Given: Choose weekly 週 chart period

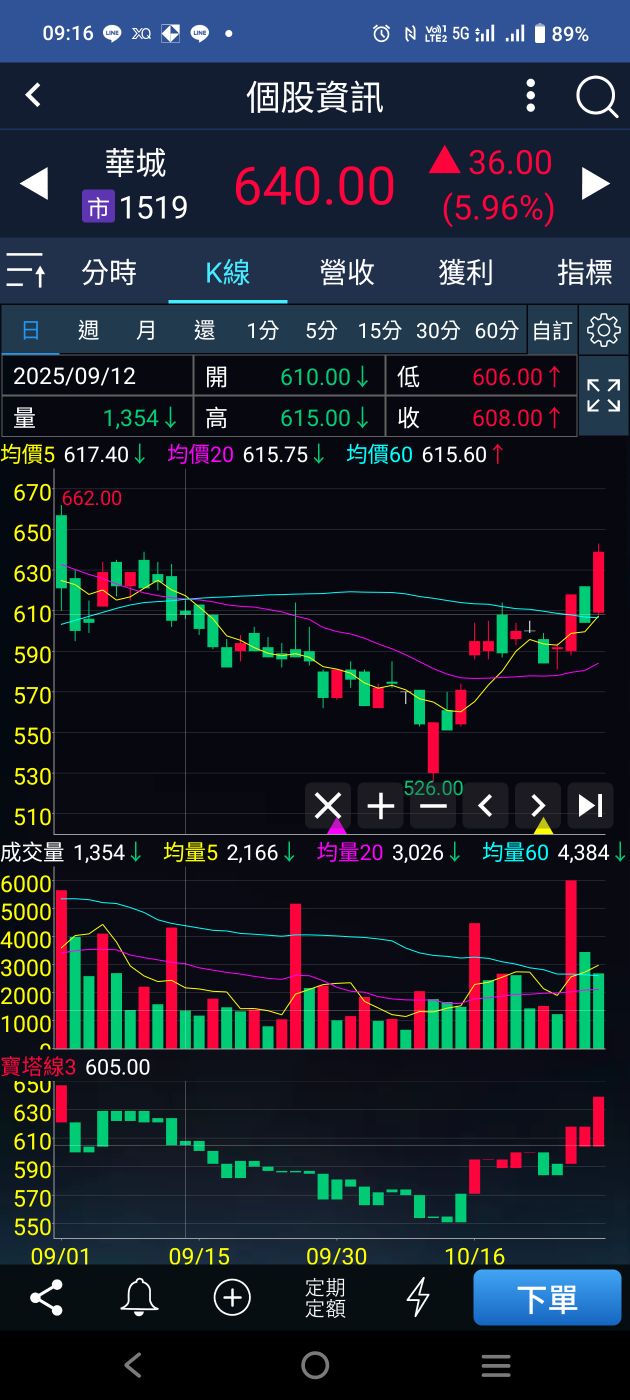Looking at the screenshot, I should click(88, 330).
